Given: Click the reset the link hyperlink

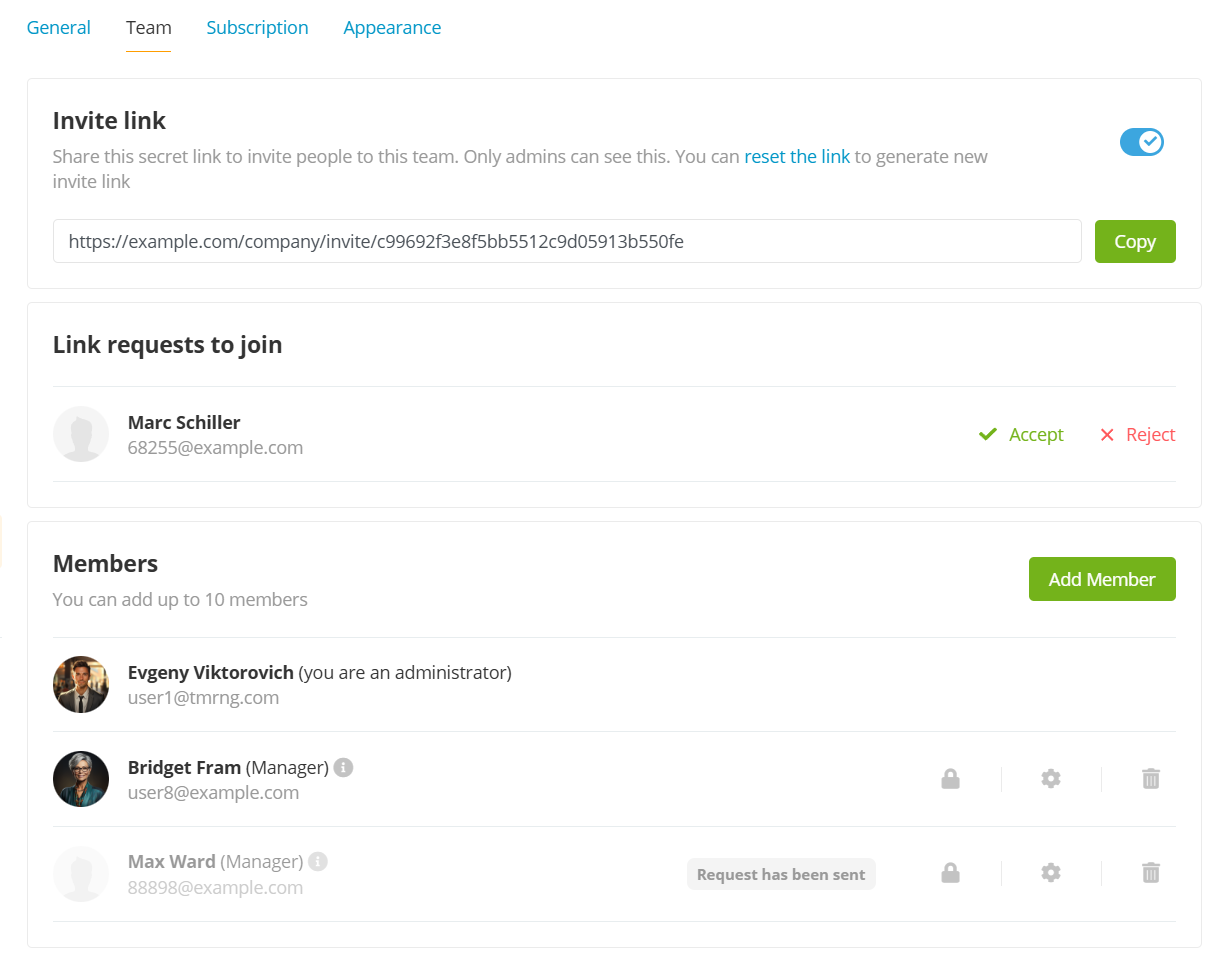Looking at the screenshot, I should [x=796, y=157].
